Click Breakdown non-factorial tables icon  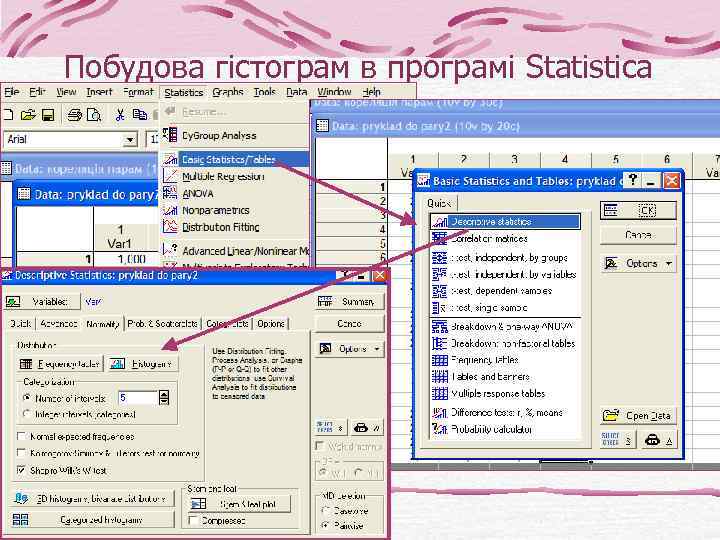[439, 343]
